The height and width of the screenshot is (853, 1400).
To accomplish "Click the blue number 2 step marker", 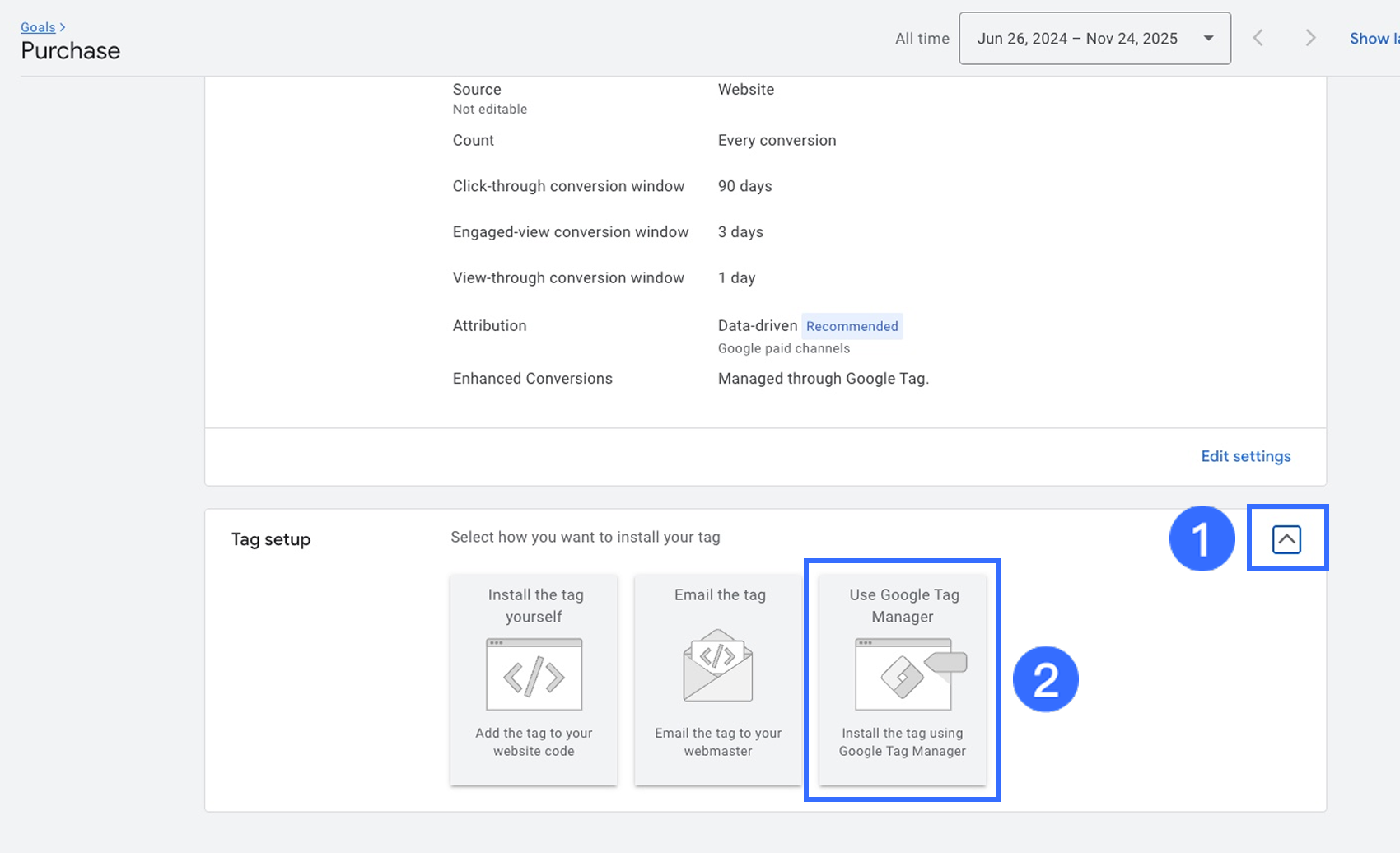I will (x=1045, y=679).
